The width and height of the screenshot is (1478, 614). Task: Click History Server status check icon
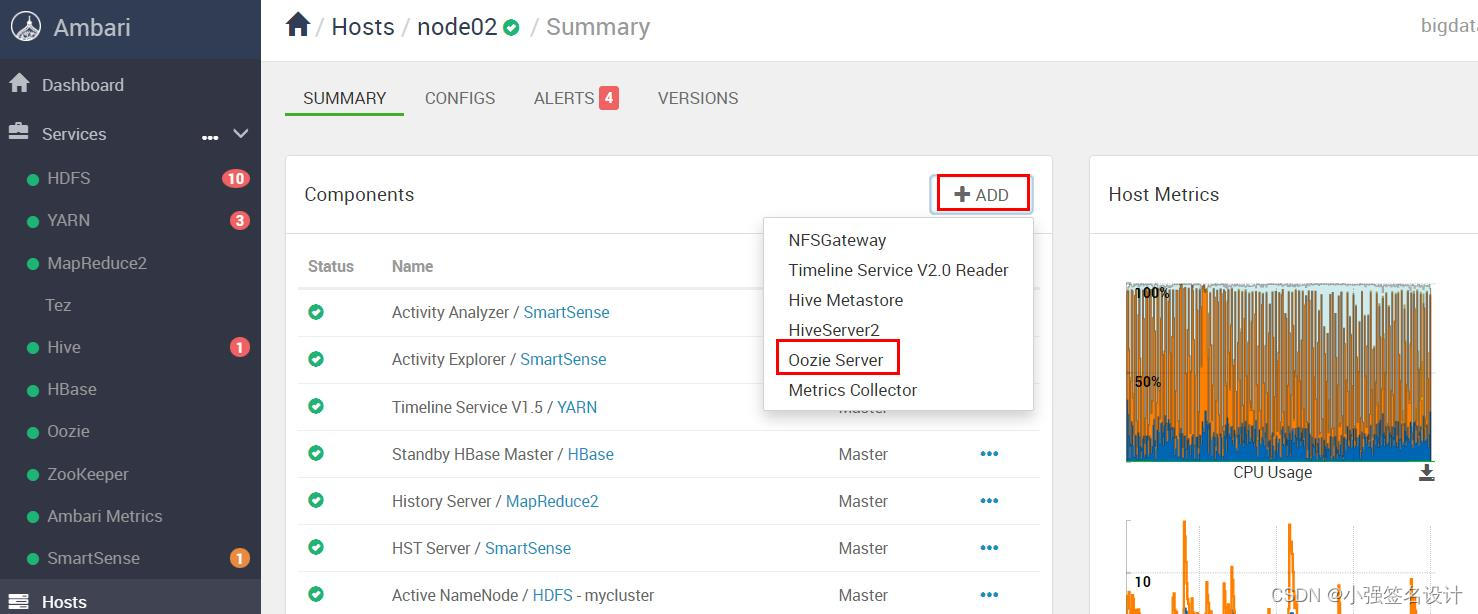[316, 500]
